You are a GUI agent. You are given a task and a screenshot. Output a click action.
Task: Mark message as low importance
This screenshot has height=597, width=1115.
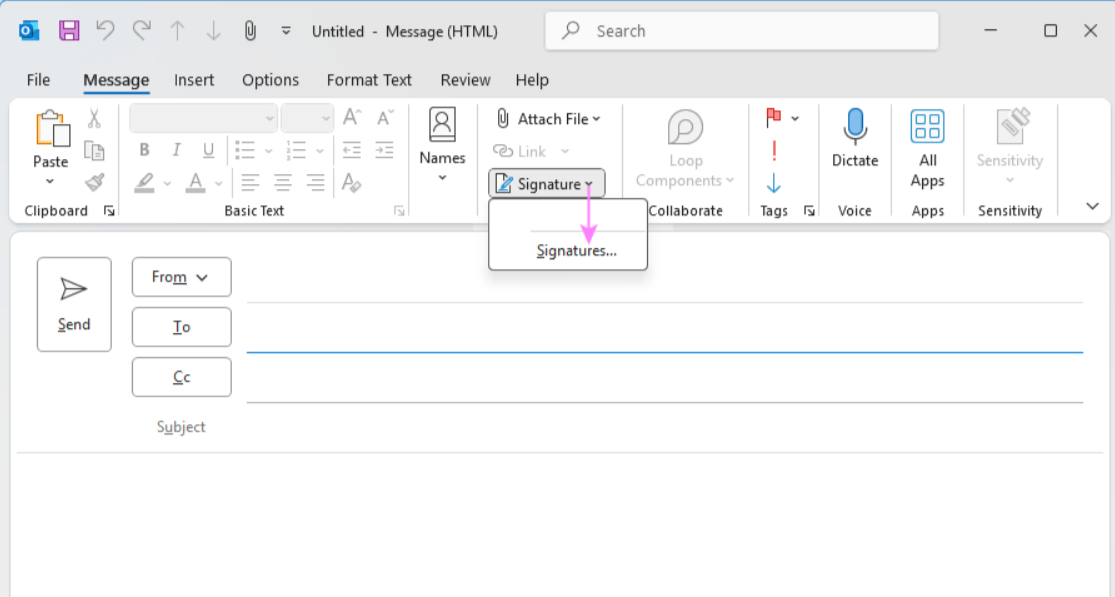[x=773, y=183]
